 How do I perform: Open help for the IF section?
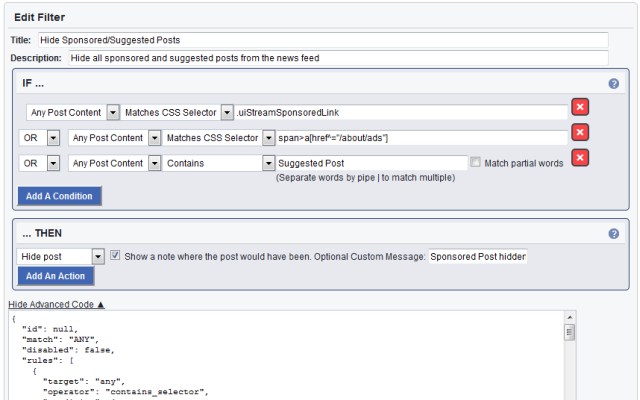tap(613, 84)
